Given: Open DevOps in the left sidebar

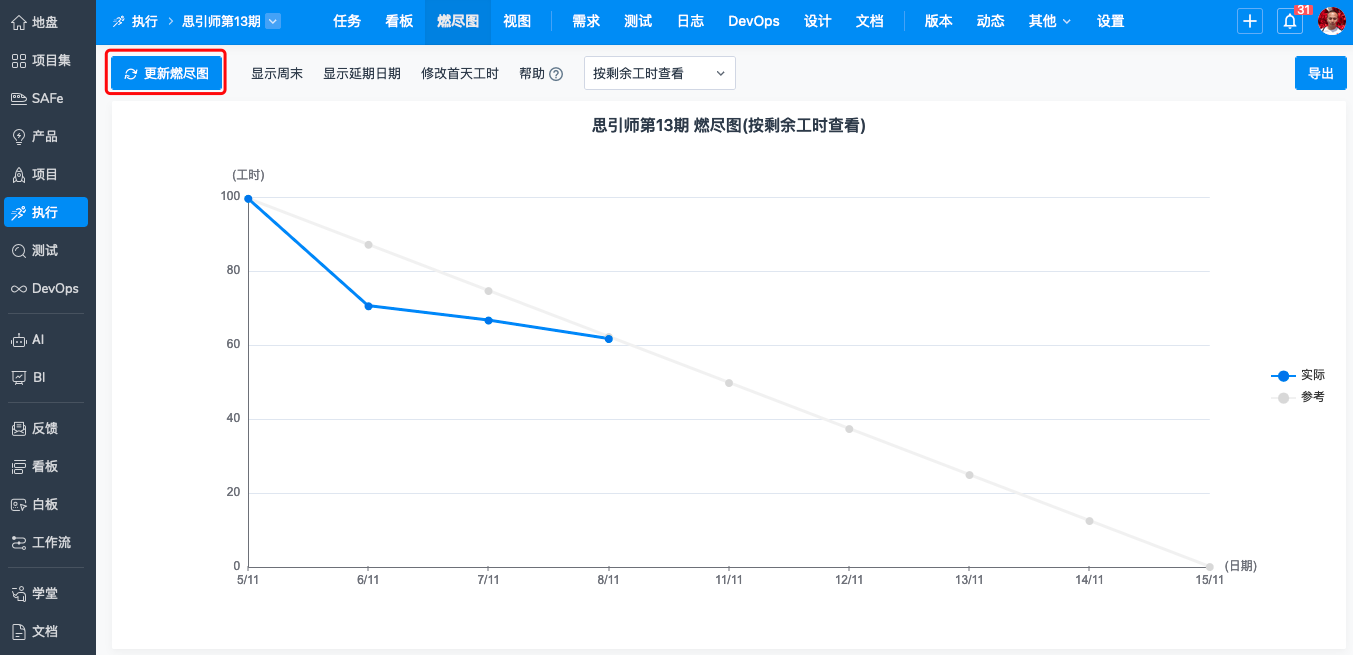Looking at the screenshot, I should (47, 288).
